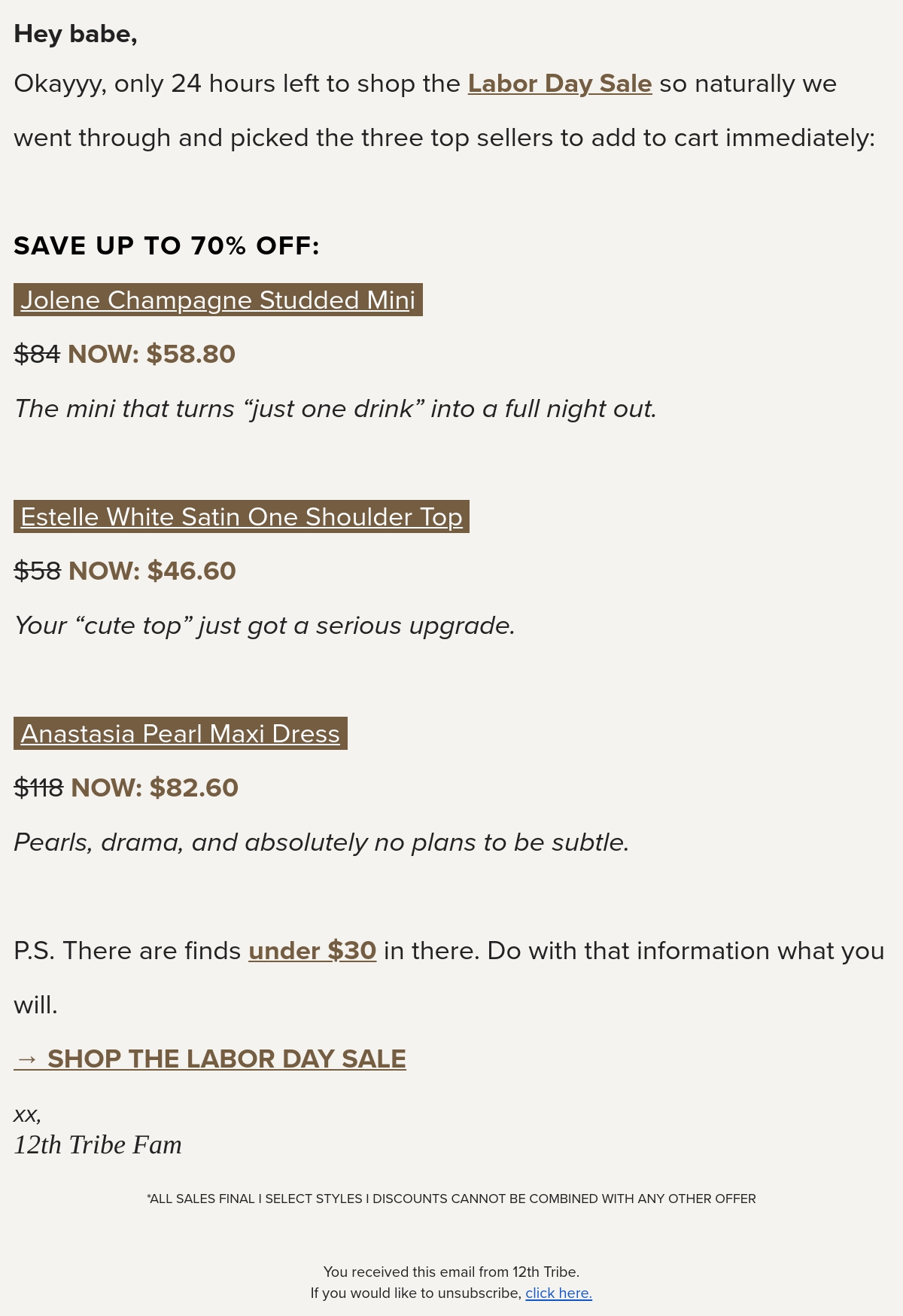Click the 'NOW: $82.60' sale price

coord(154,787)
